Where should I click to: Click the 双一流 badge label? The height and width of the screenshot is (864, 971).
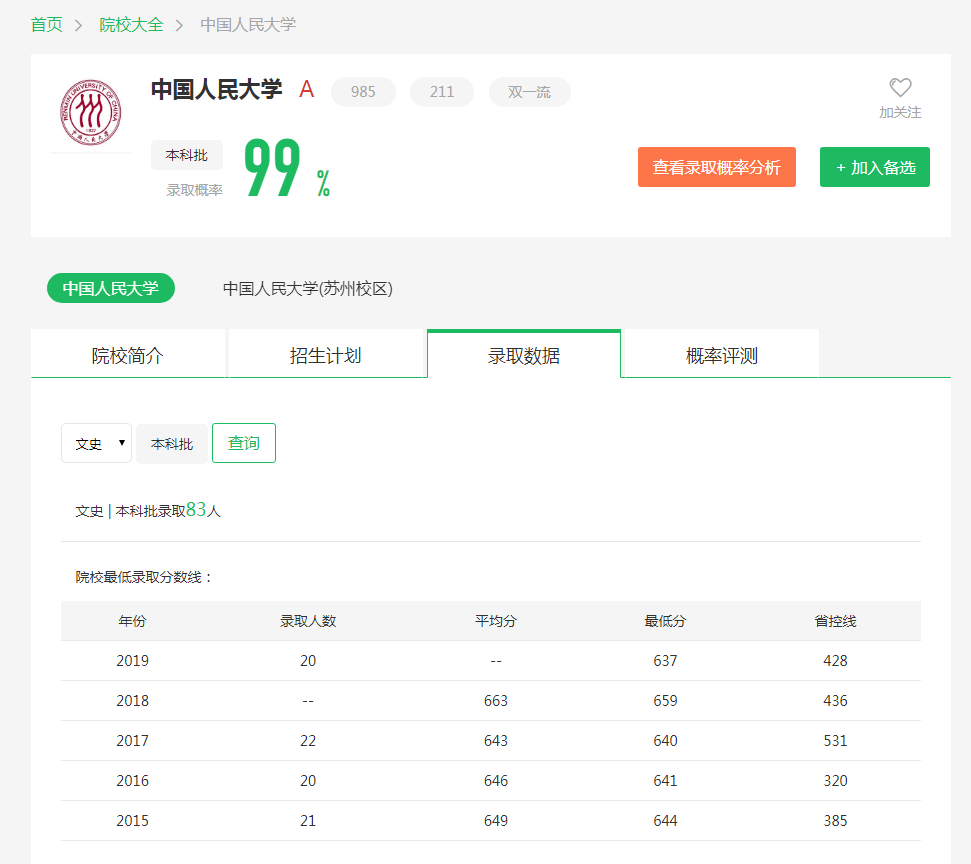[x=529, y=91]
